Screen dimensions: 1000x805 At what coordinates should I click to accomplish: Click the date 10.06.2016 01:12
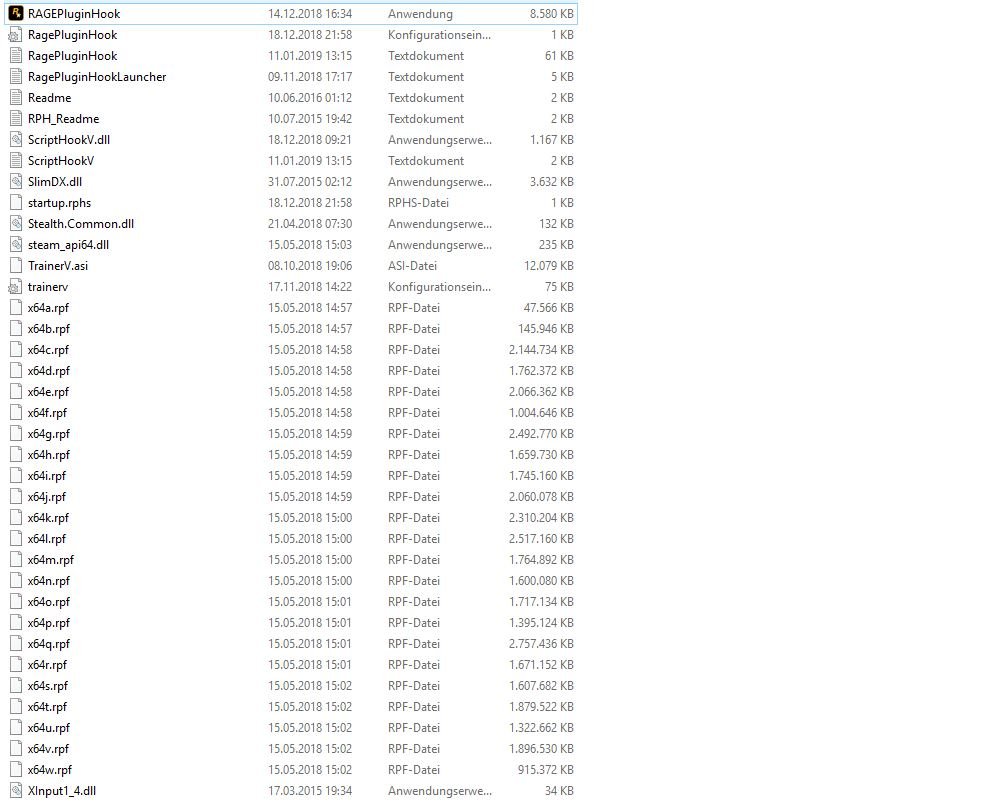(310, 98)
